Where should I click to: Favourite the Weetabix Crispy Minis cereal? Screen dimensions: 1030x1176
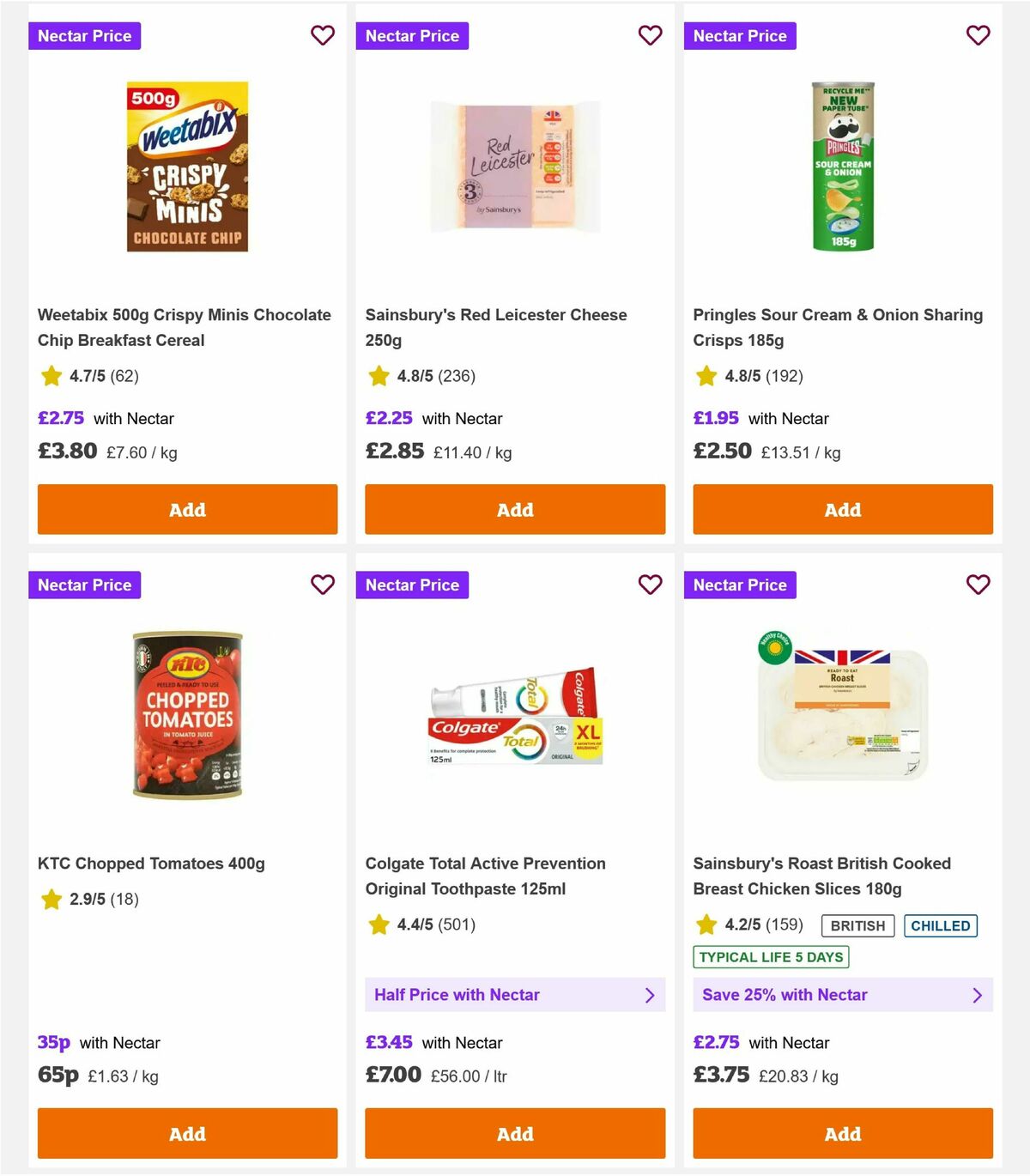pyautogui.click(x=323, y=35)
